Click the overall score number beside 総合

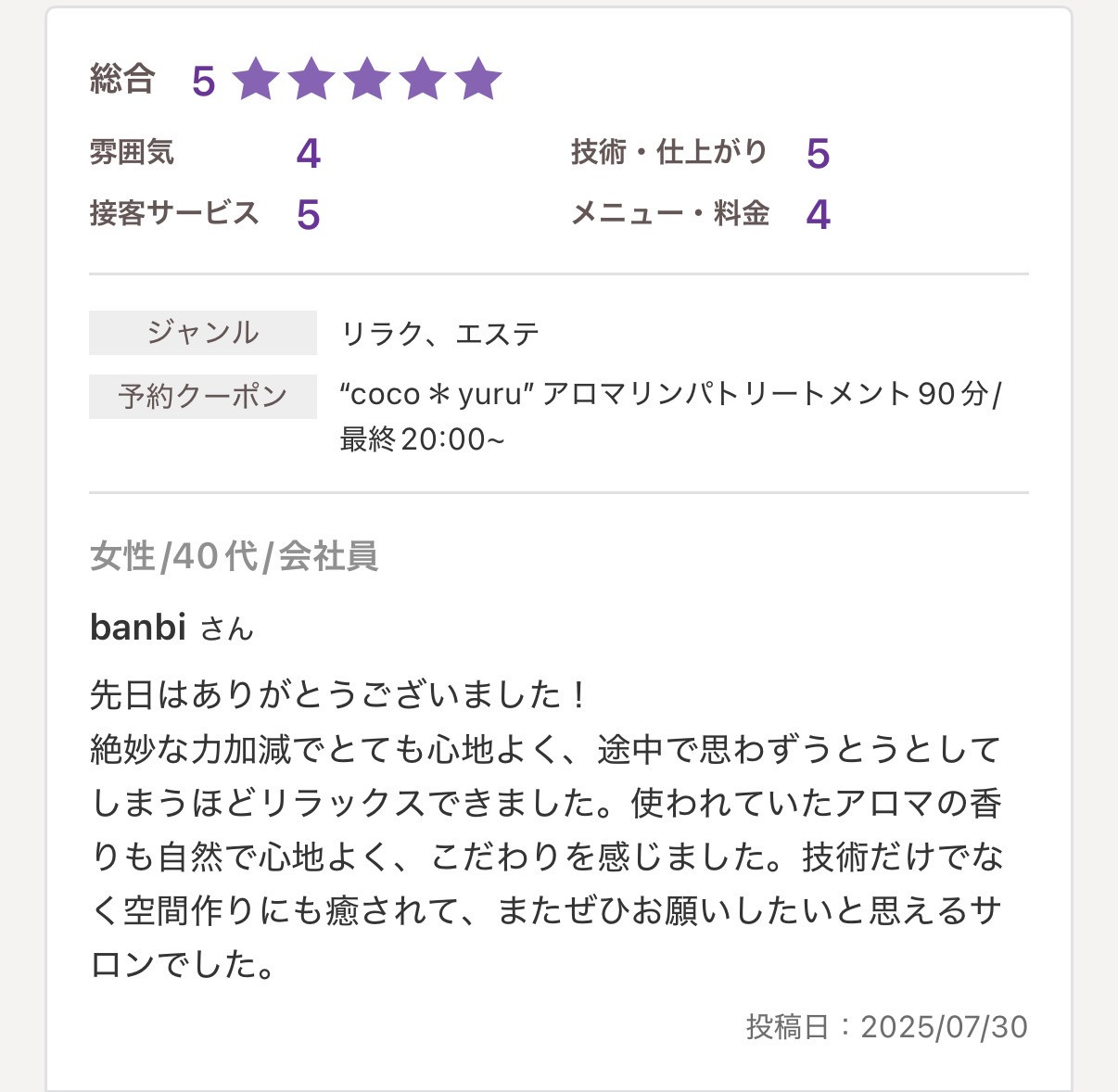point(203,82)
